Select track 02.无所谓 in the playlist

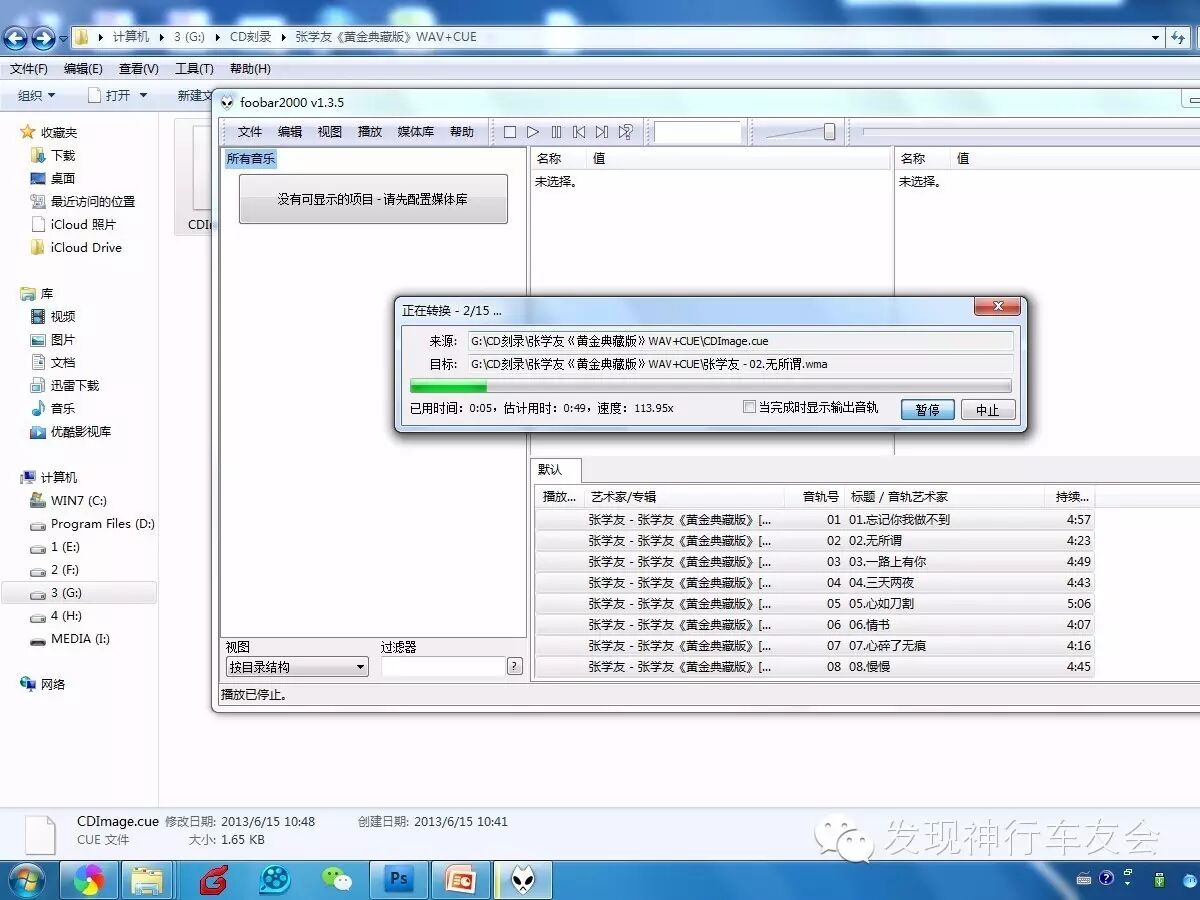tap(814, 541)
